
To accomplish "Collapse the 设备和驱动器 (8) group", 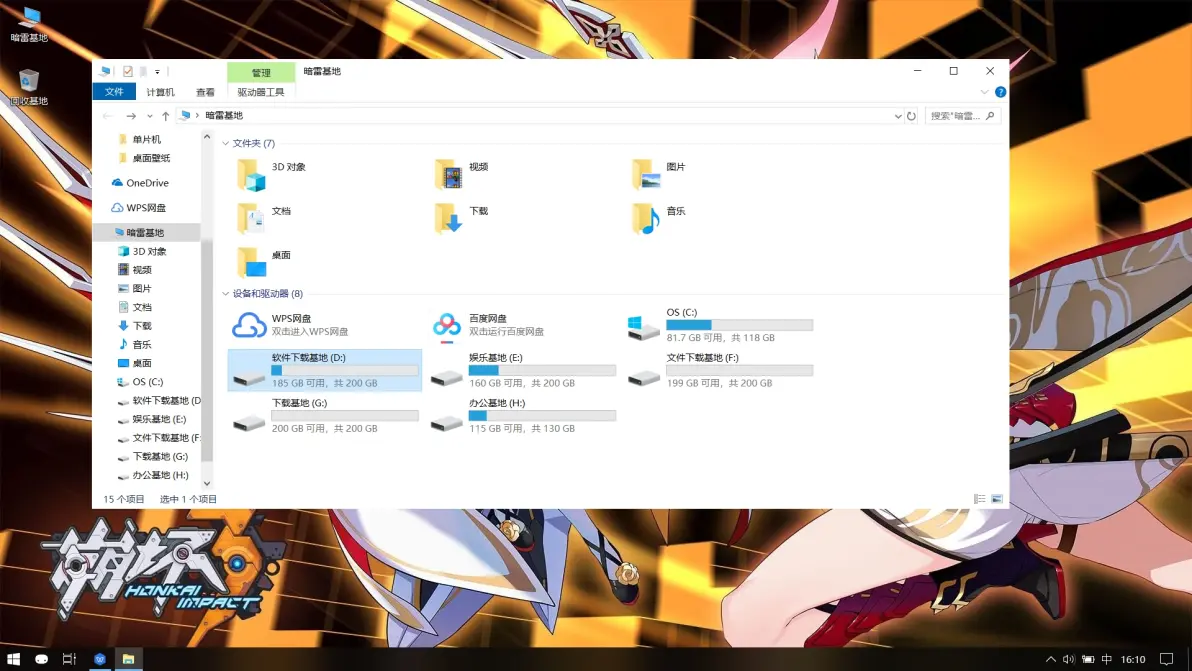I will click(226, 294).
